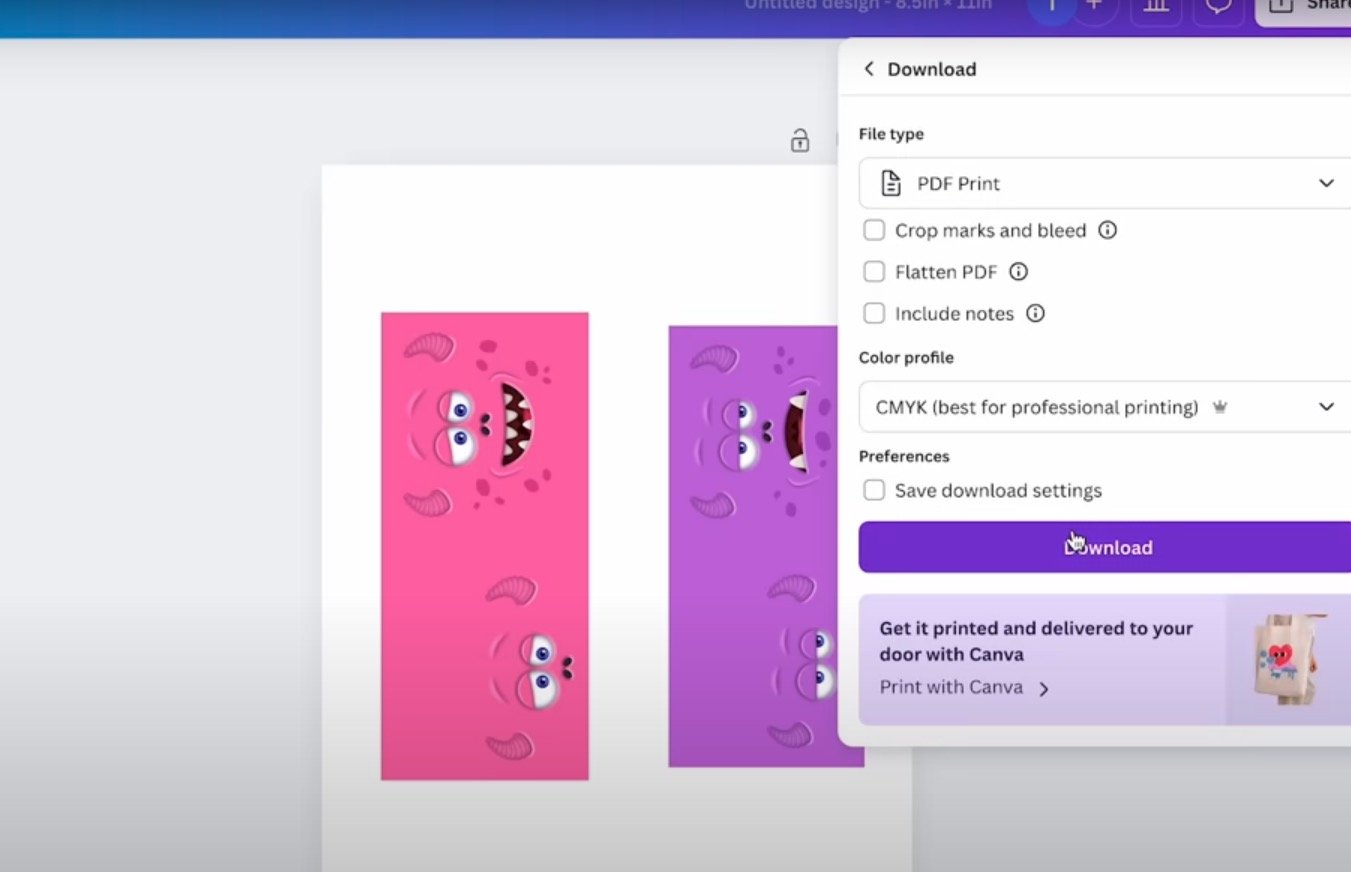Open the Share button in header

pos(1305,8)
